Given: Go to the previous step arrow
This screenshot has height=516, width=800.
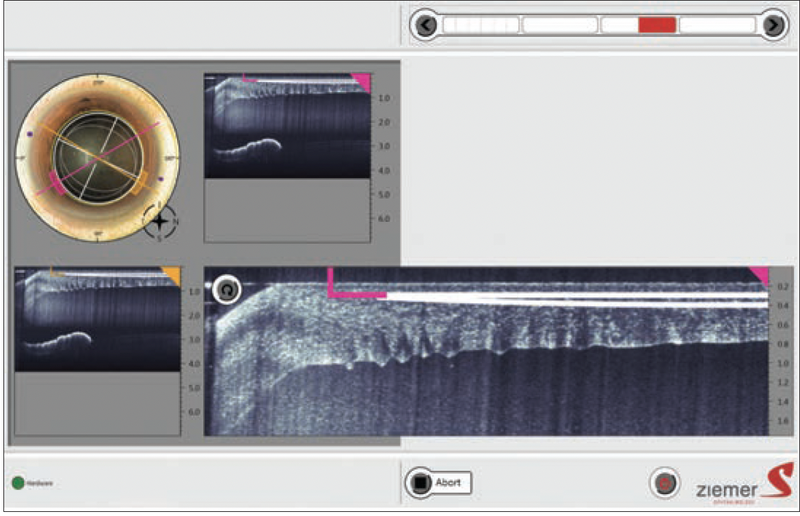Looking at the screenshot, I should point(427,24).
